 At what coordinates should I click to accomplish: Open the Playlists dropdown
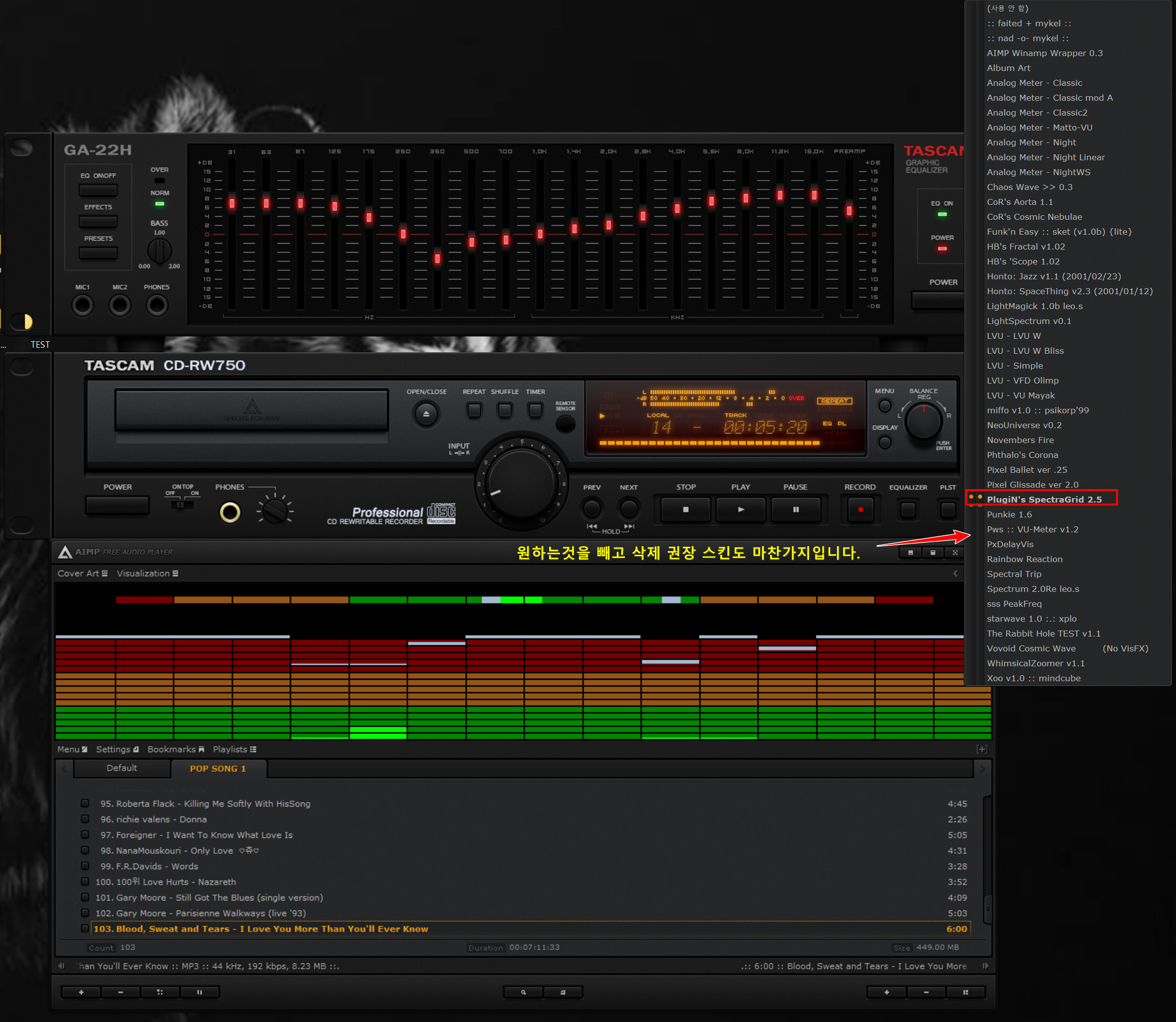[x=234, y=750]
